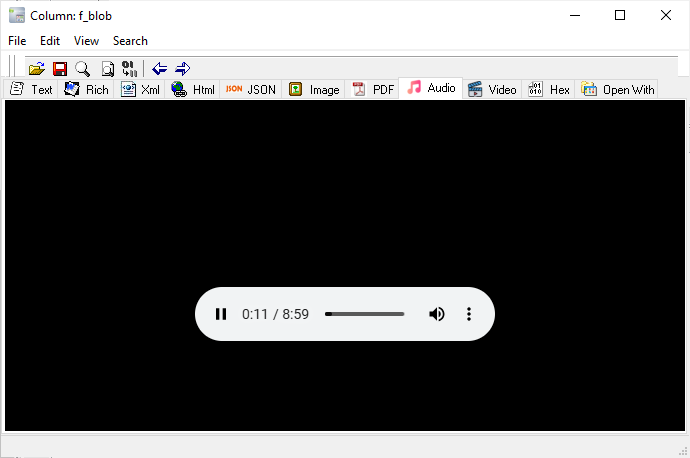Switch to the JSON tab
The height and width of the screenshot is (458, 690).
[x=251, y=89]
